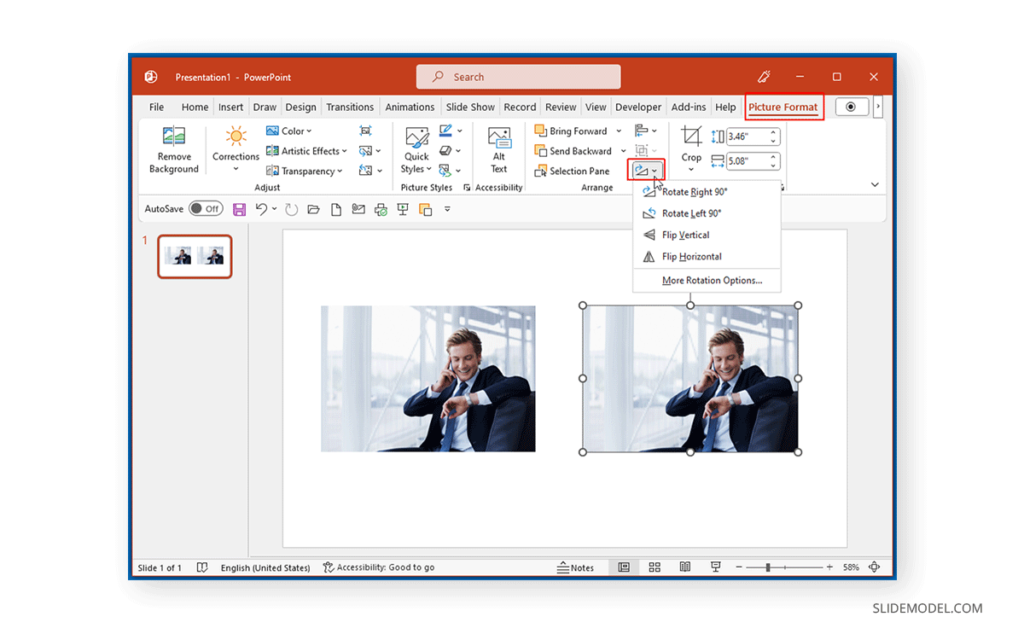Click the Record button at ribbon right
Image resolution: width=1024 pixels, height=634 pixels.
[x=851, y=107]
